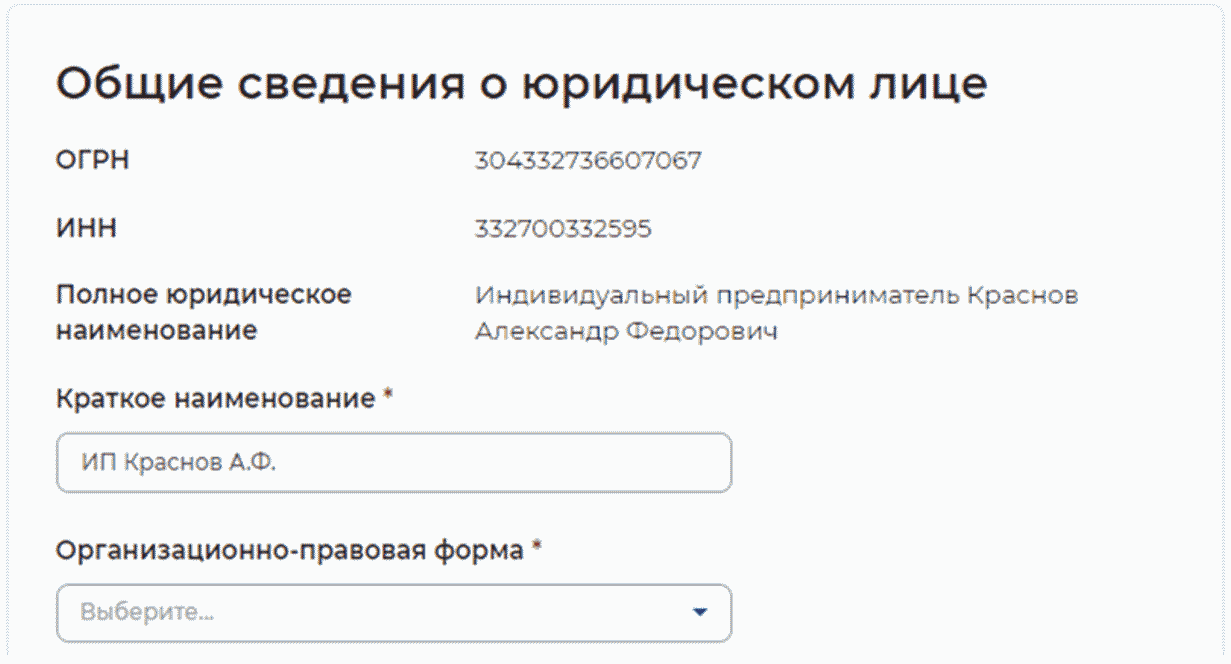Click the ОГРН label
This screenshot has height=664, width=1231.
tap(92, 160)
